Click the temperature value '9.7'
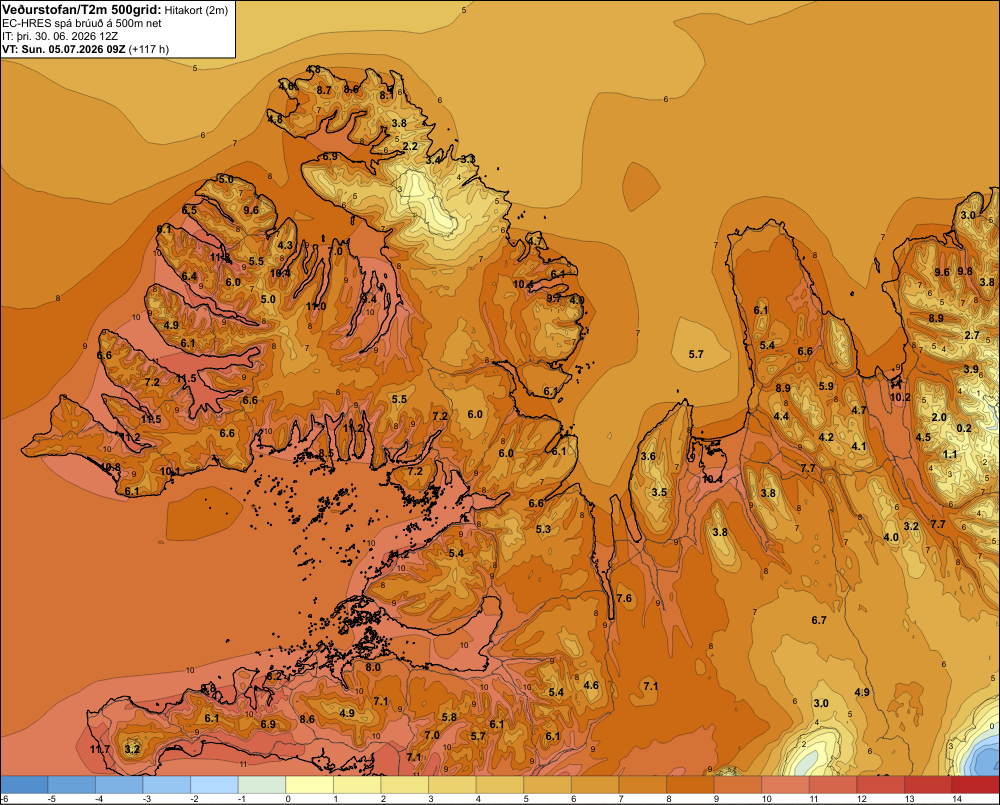Image resolution: width=1000 pixels, height=805 pixels. coord(554,298)
